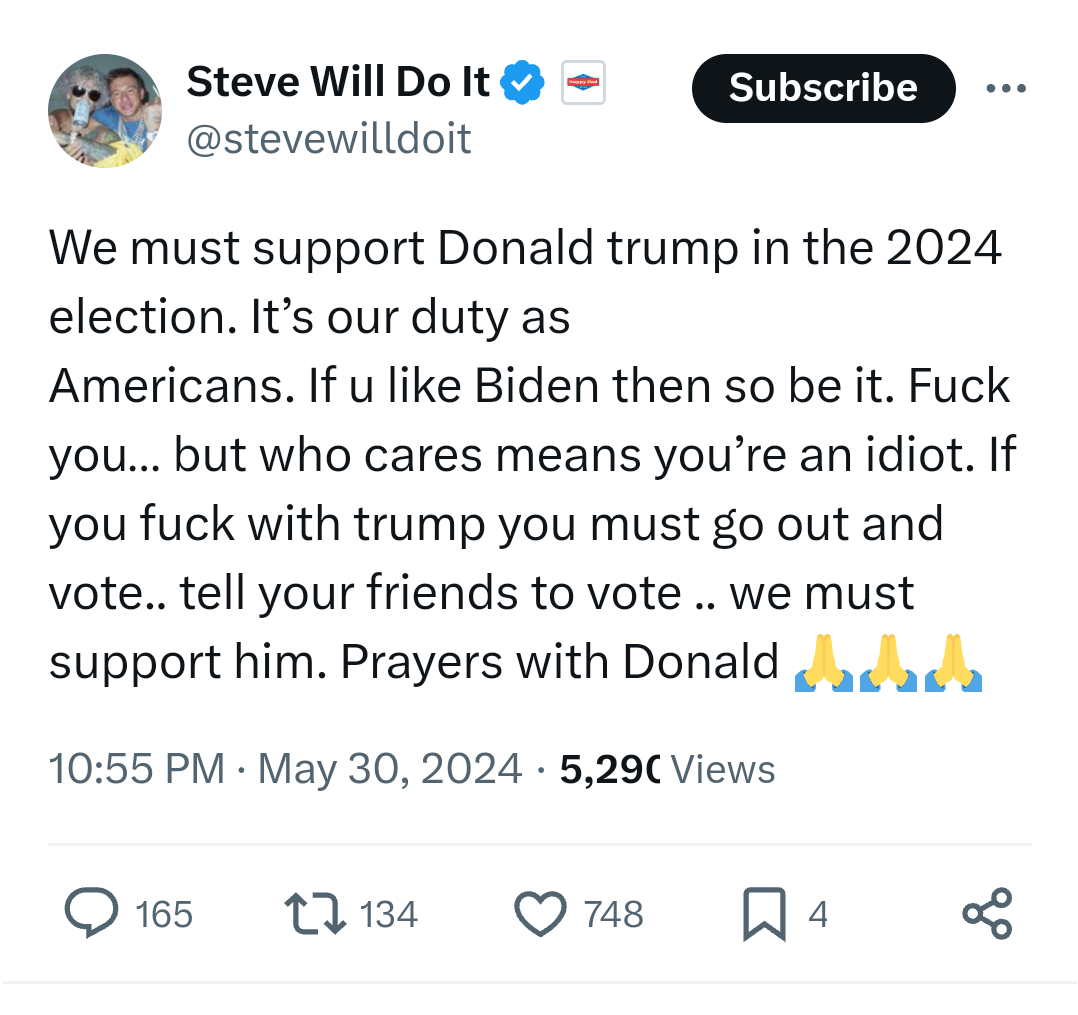Image resolution: width=1078 pixels, height=1015 pixels.
Task: Click the bookmark count of 4
Action: (818, 914)
